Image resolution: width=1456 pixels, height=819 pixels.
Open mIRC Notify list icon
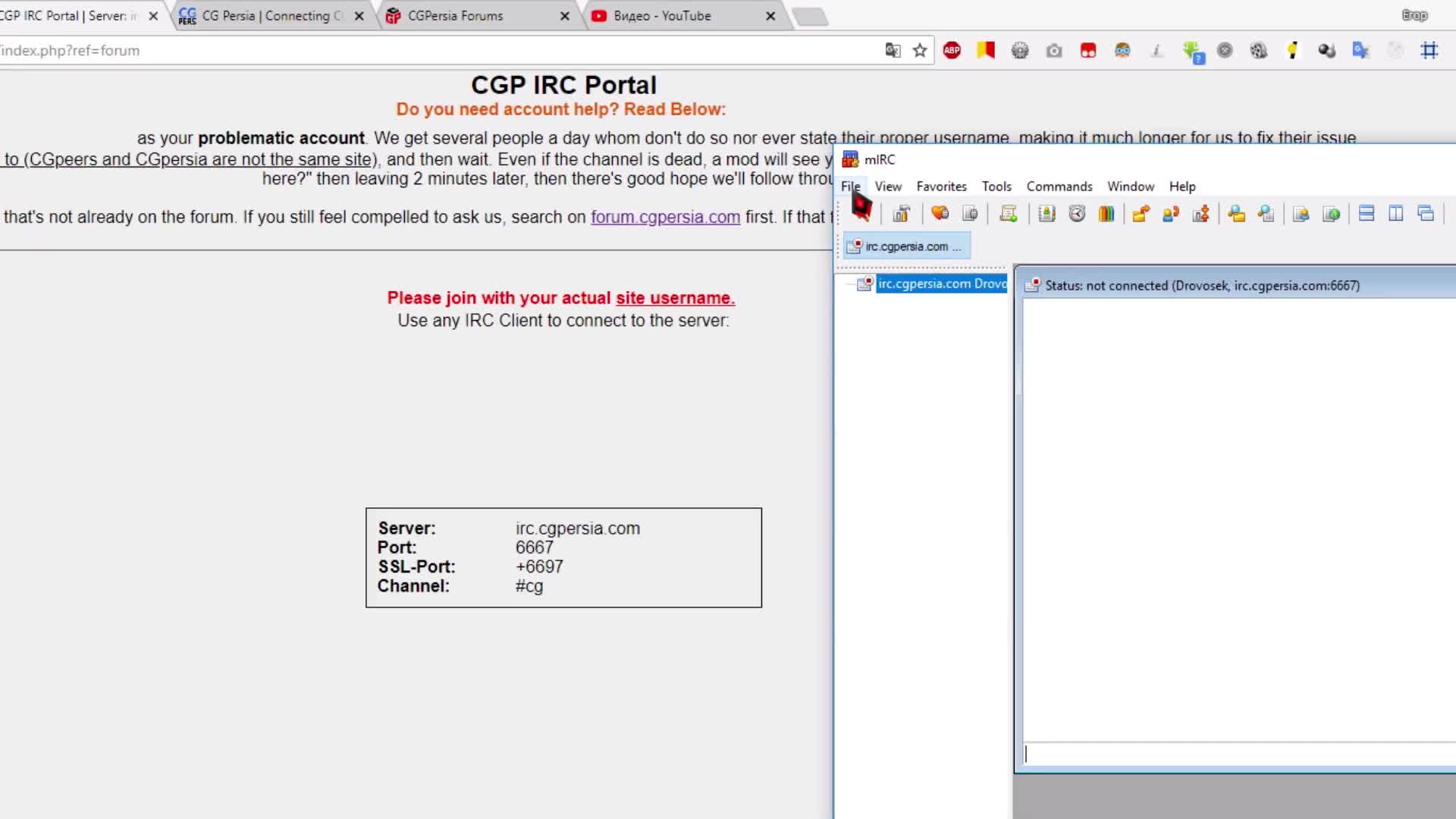click(1301, 214)
